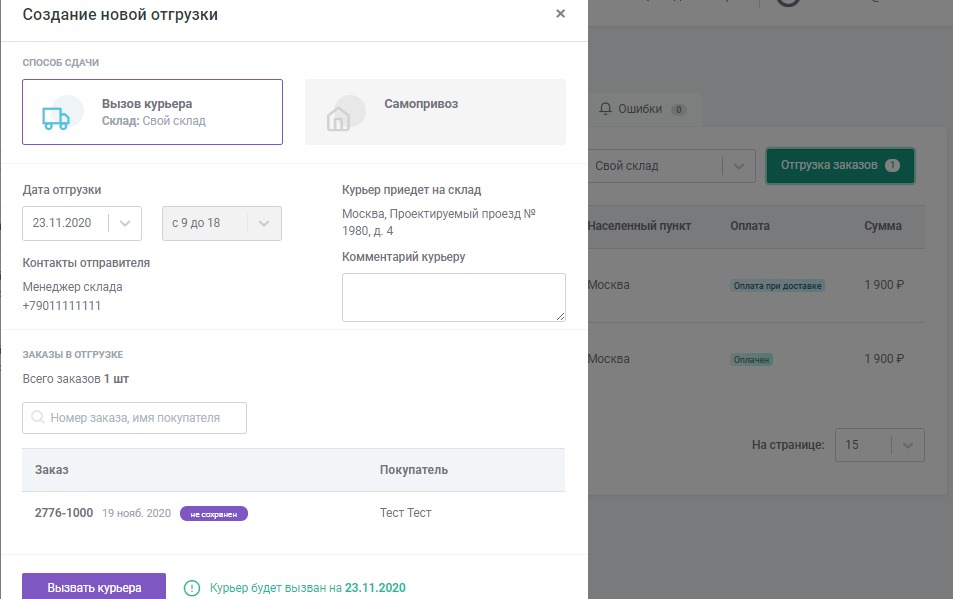Screen dimensions: 953x599
Task: Open the shipment date dropdown 23.11.2020
Action: 82,223
